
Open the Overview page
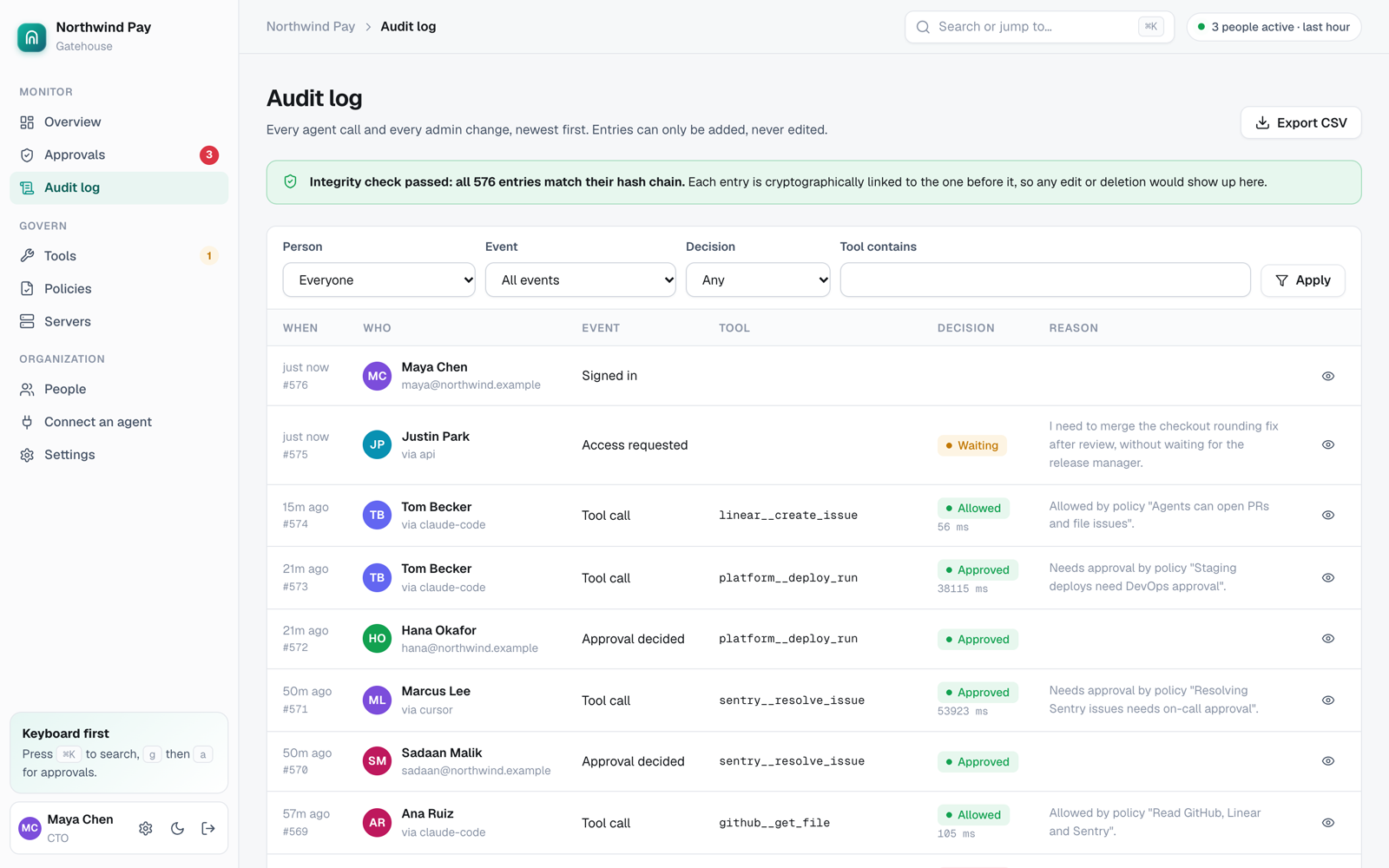tap(119, 122)
